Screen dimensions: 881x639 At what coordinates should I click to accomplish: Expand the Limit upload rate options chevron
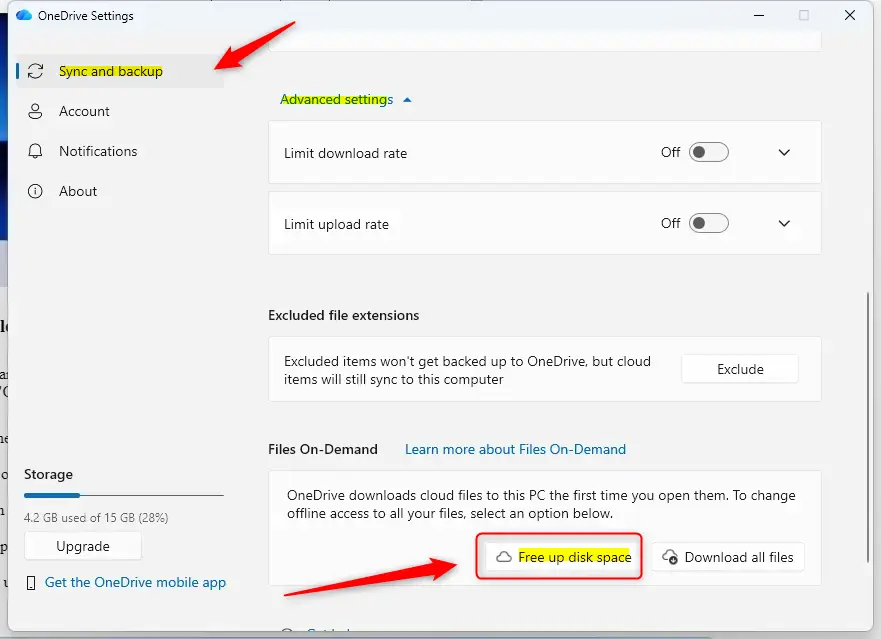pyautogui.click(x=784, y=223)
